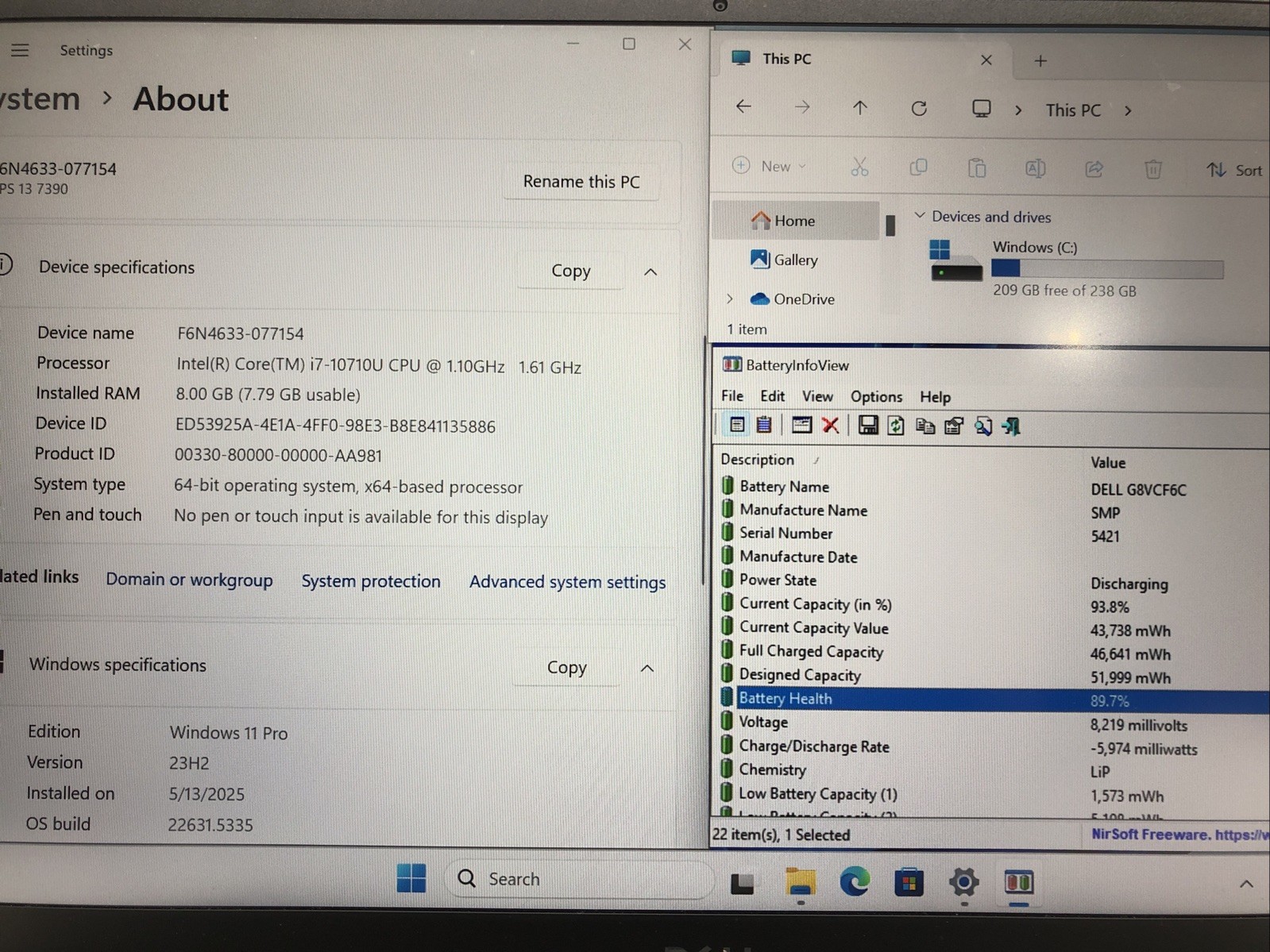Click the battery log clipboard icon
The image size is (1270, 952).
point(764,426)
